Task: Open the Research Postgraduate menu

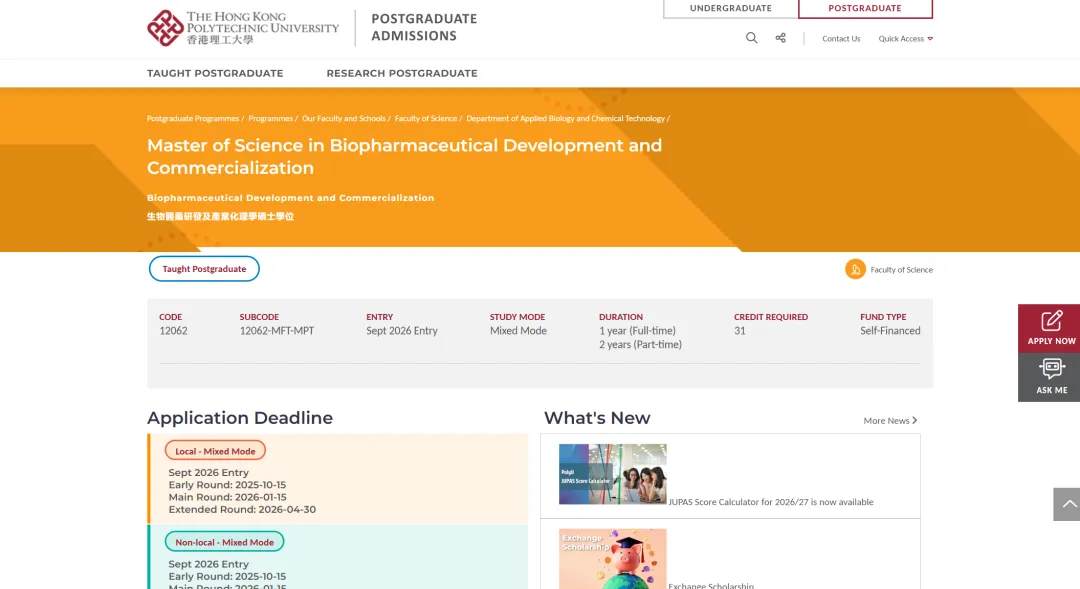Action: [x=401, y=73]
